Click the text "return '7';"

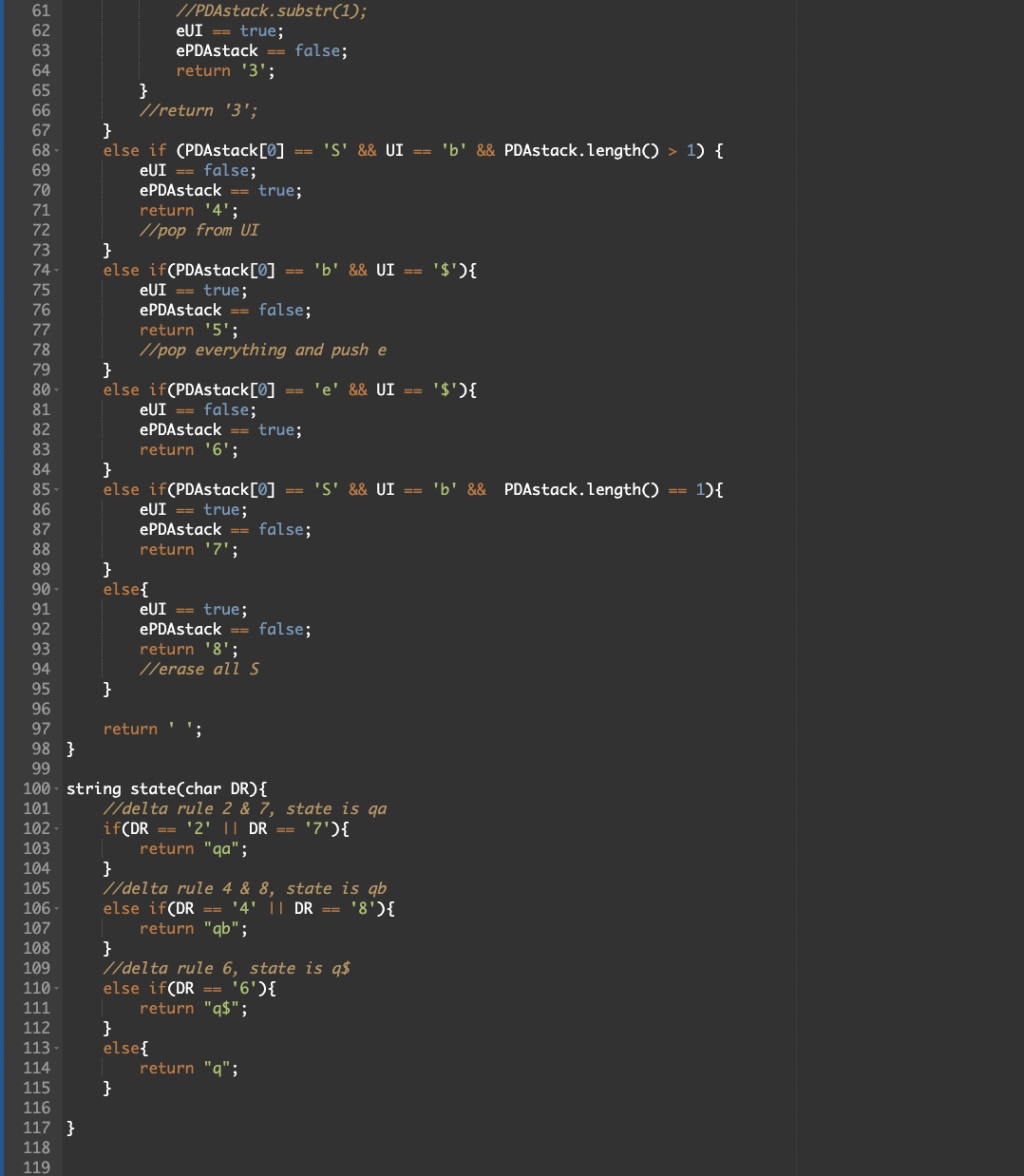coord(189,549)
